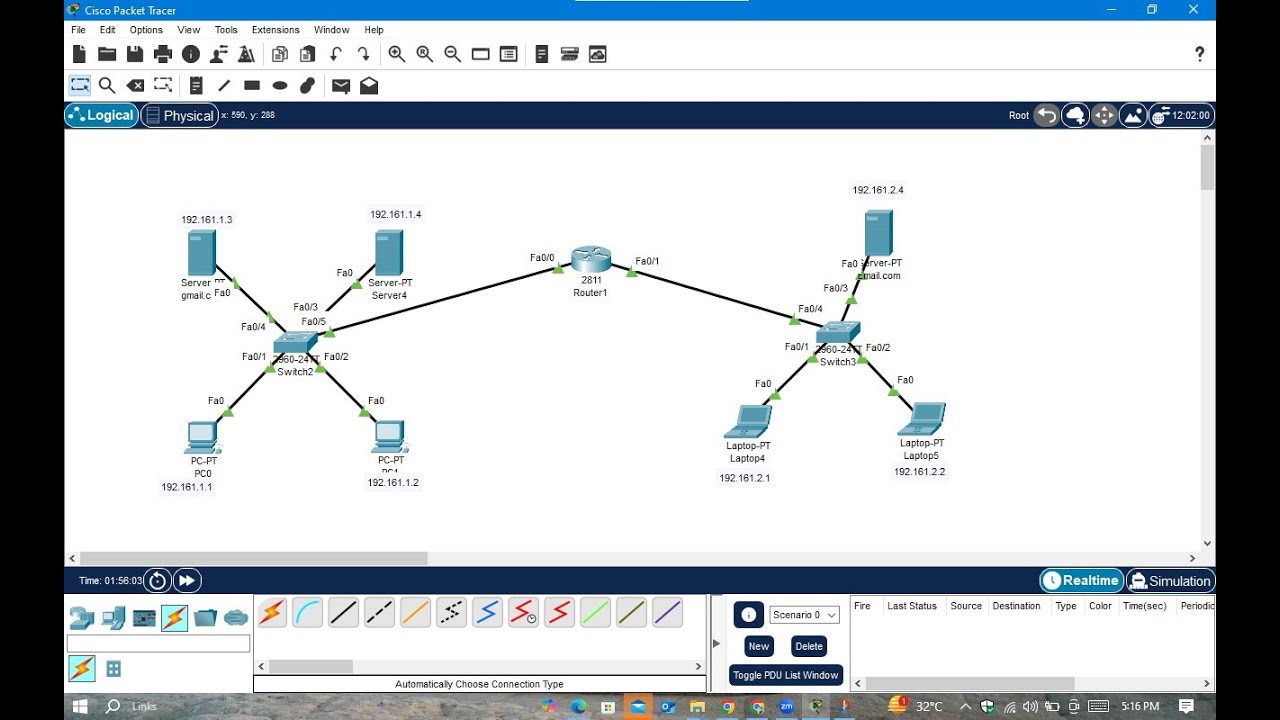1280x720 pixels.
Task: Redo action with Redo arrow
Action: (x=364, y=54)
